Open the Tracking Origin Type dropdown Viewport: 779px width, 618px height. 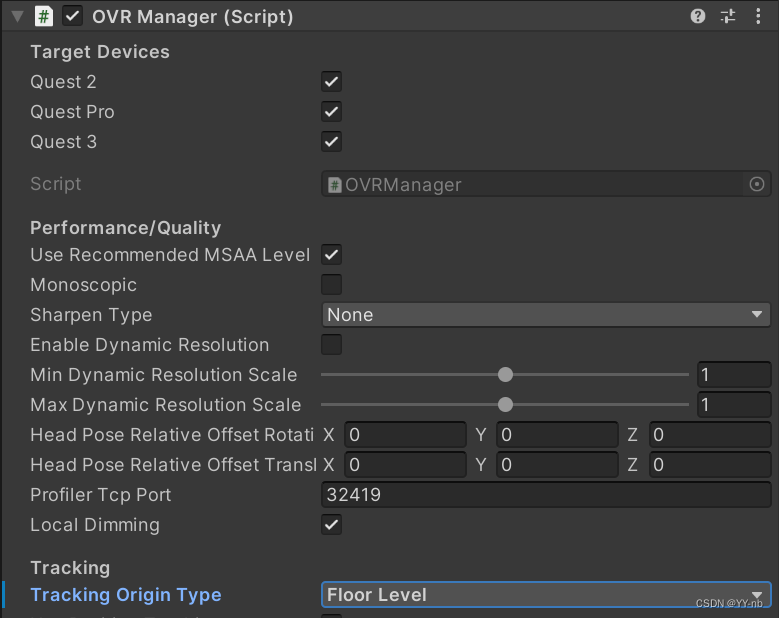[546, 595]
